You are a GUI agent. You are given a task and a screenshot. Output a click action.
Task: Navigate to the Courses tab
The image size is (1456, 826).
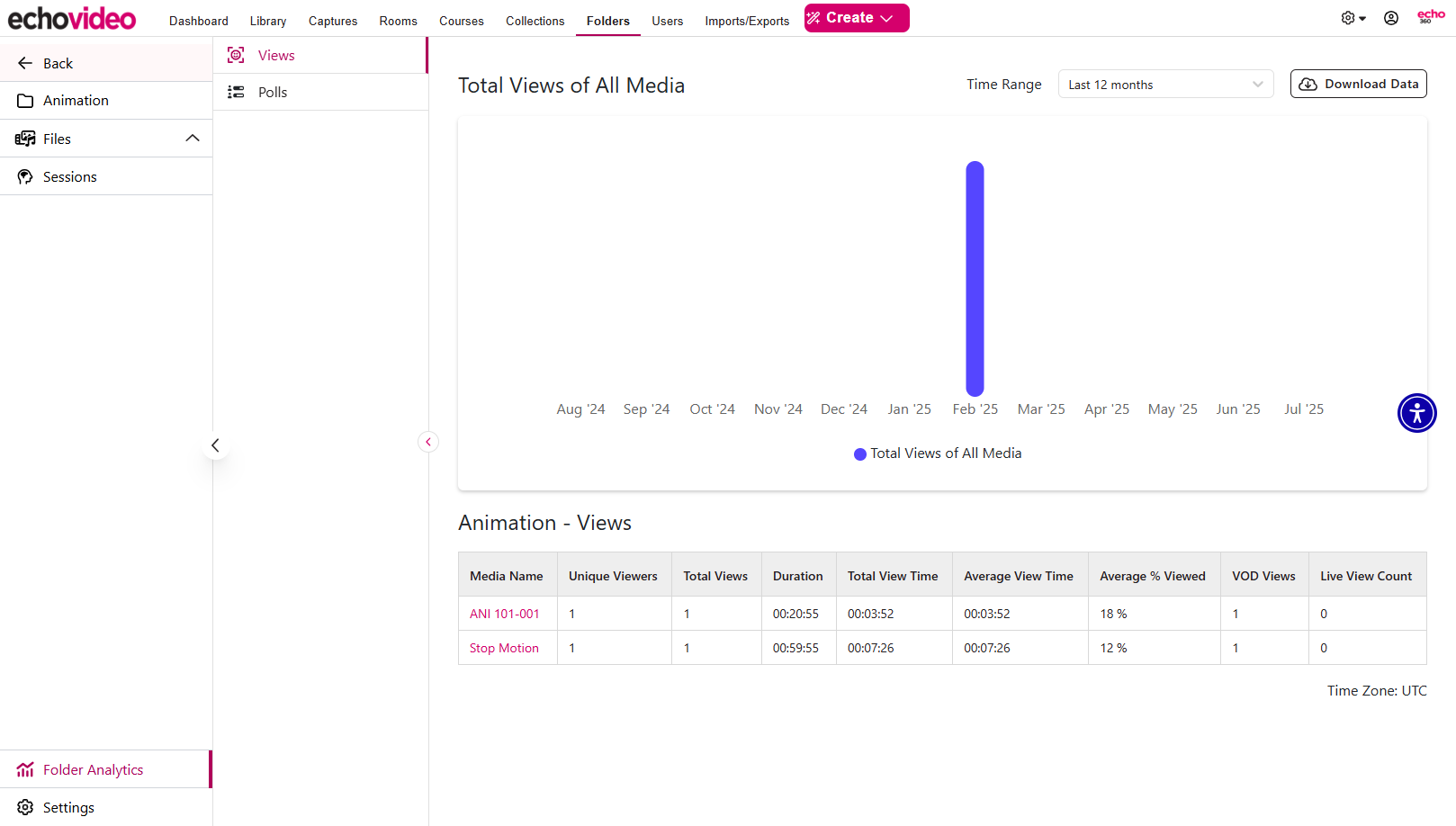[x=462, y=21]
